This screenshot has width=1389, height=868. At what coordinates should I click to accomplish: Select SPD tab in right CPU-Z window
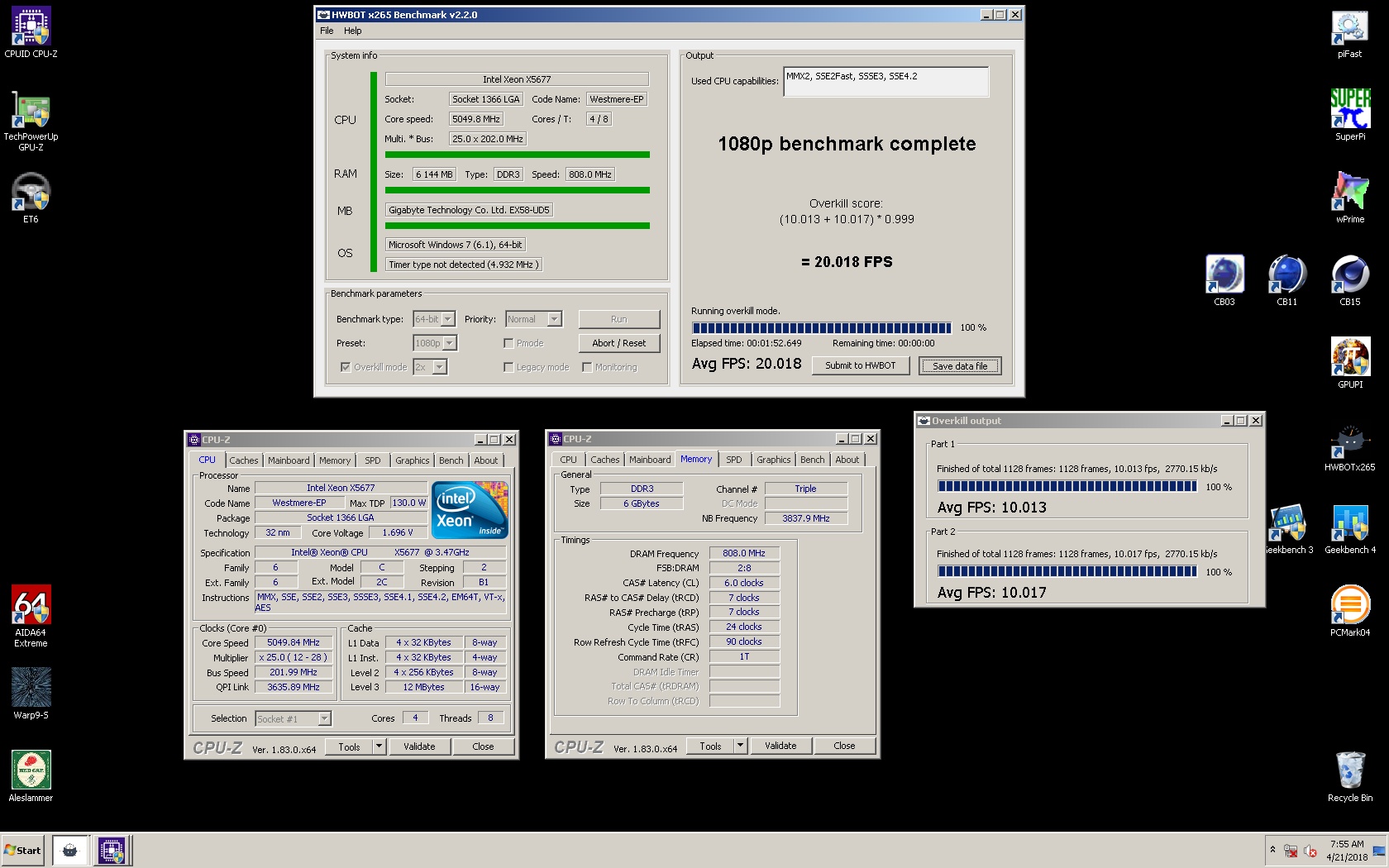pos(734,460)
